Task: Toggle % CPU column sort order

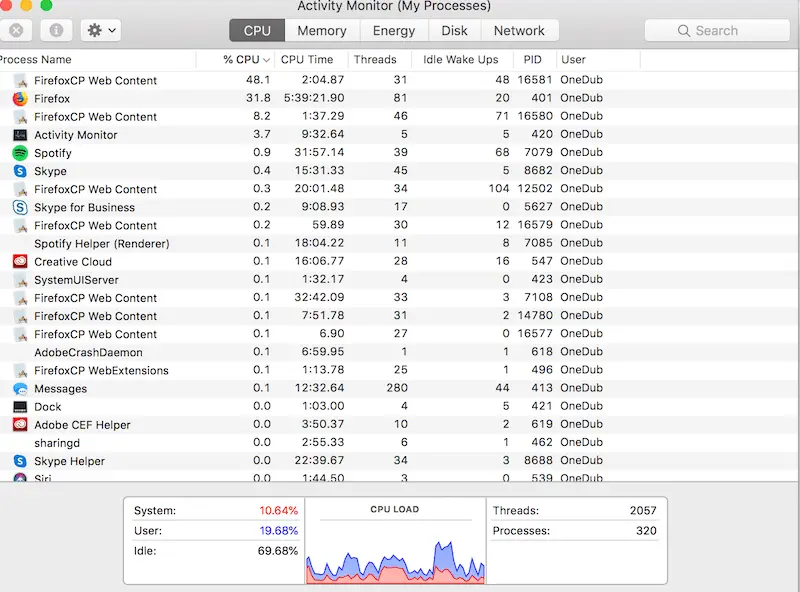Action: [x=235, y=60]
